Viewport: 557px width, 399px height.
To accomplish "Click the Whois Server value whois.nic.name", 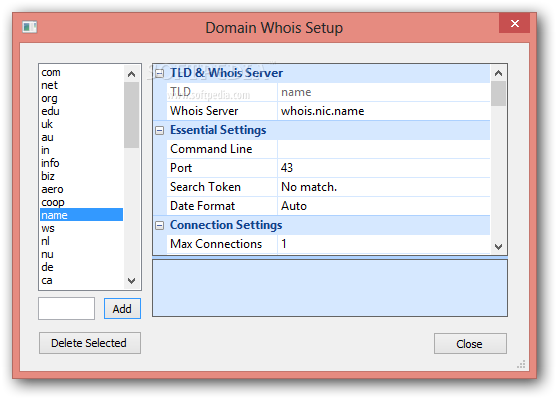I will [x=384, y=111].
